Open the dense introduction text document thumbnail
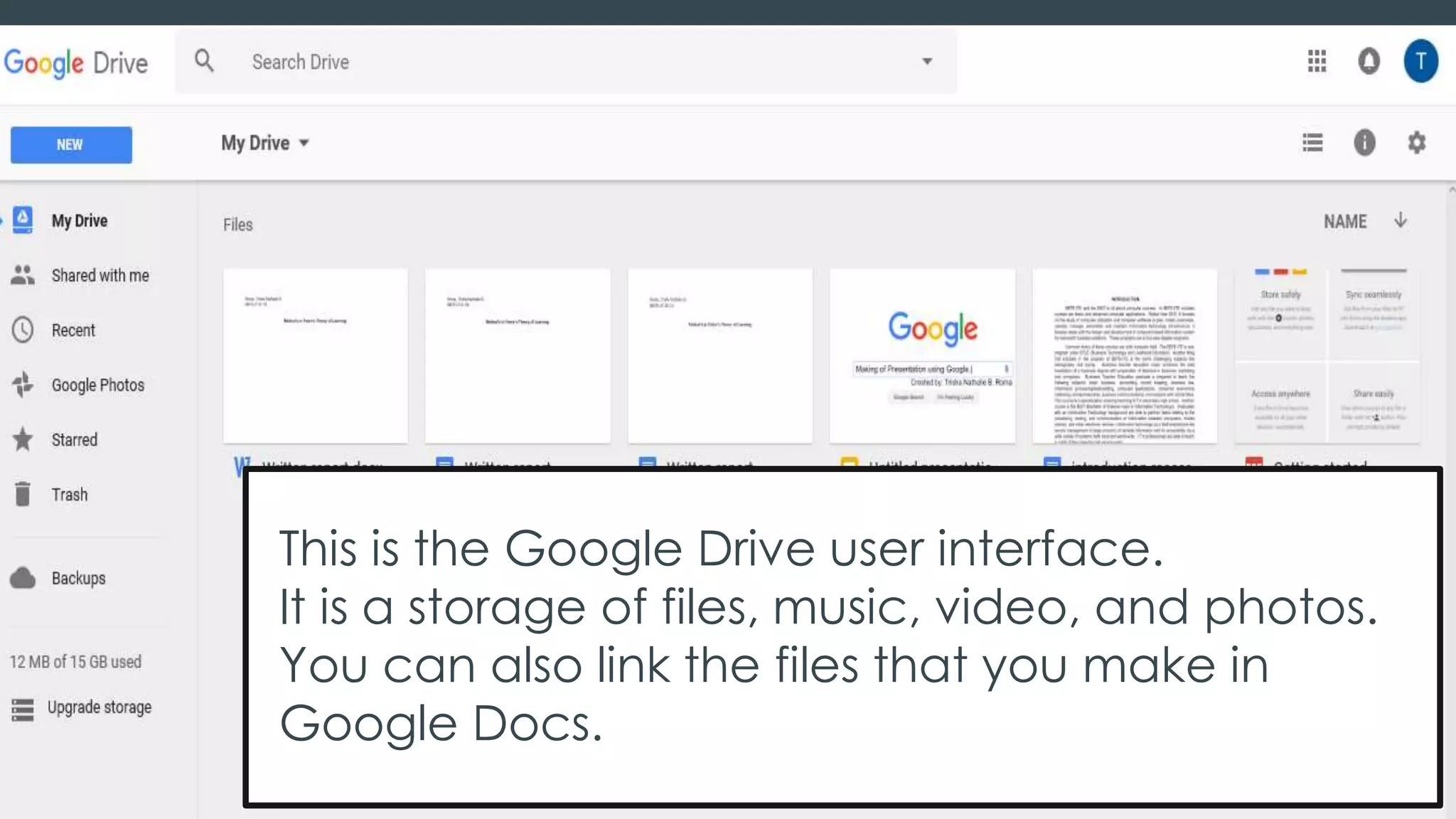This screenshot has width=1456, height=819. pyautogui.click(x=1125, y=356)
